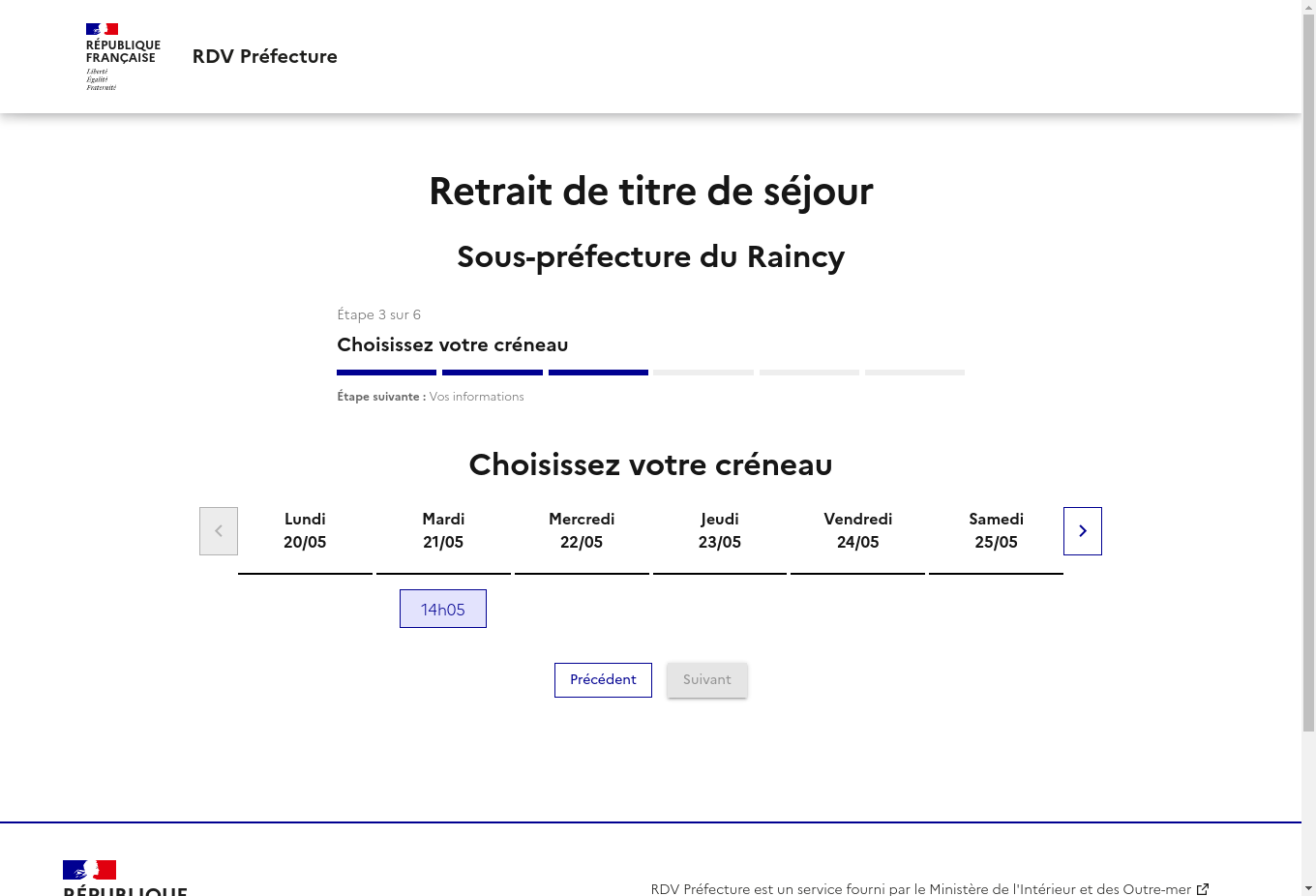Click the 'Étape 3 sur 6' label
The image size is (1316, 896).
click(379, 314)
